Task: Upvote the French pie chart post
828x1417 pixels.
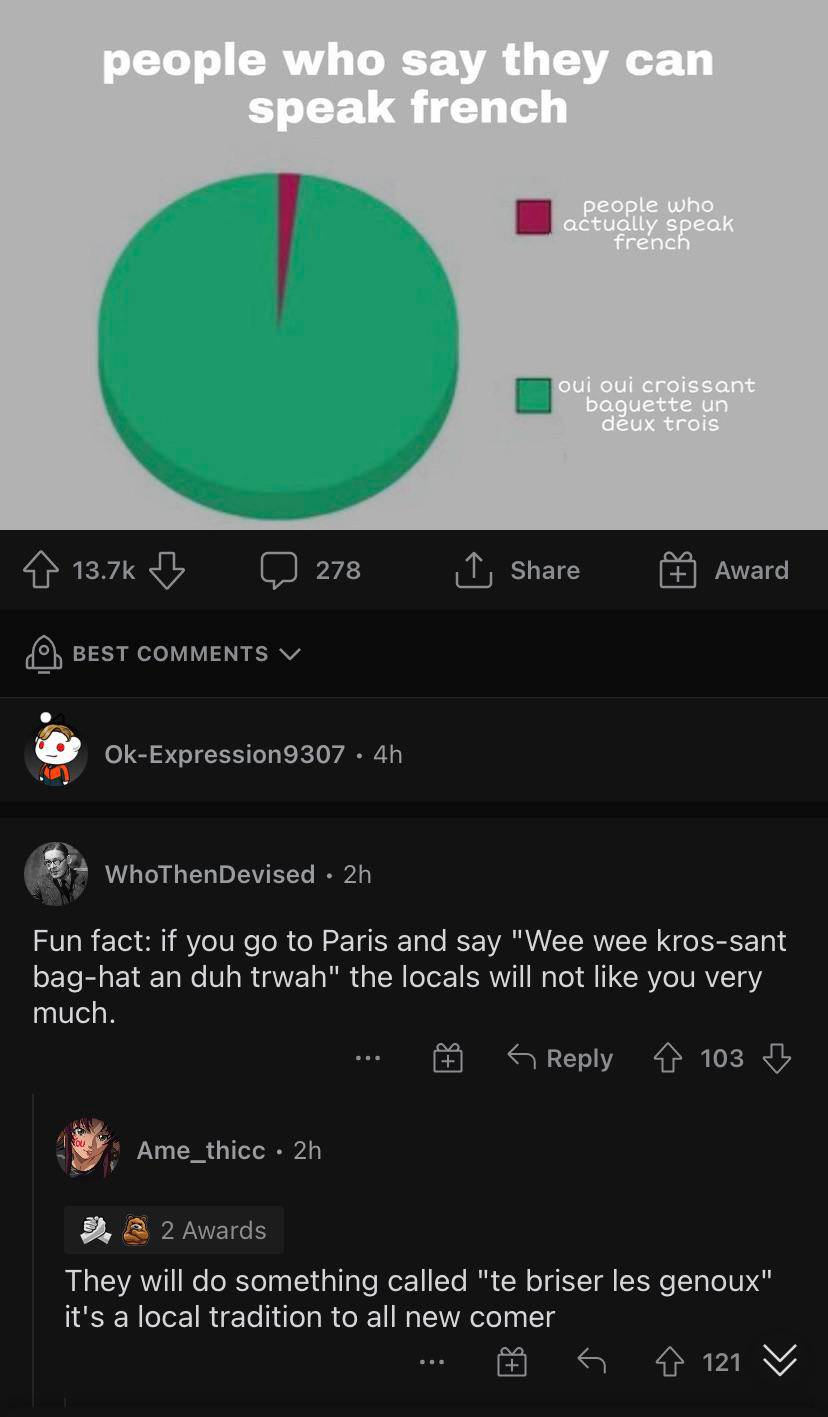Action: (43, 570)
